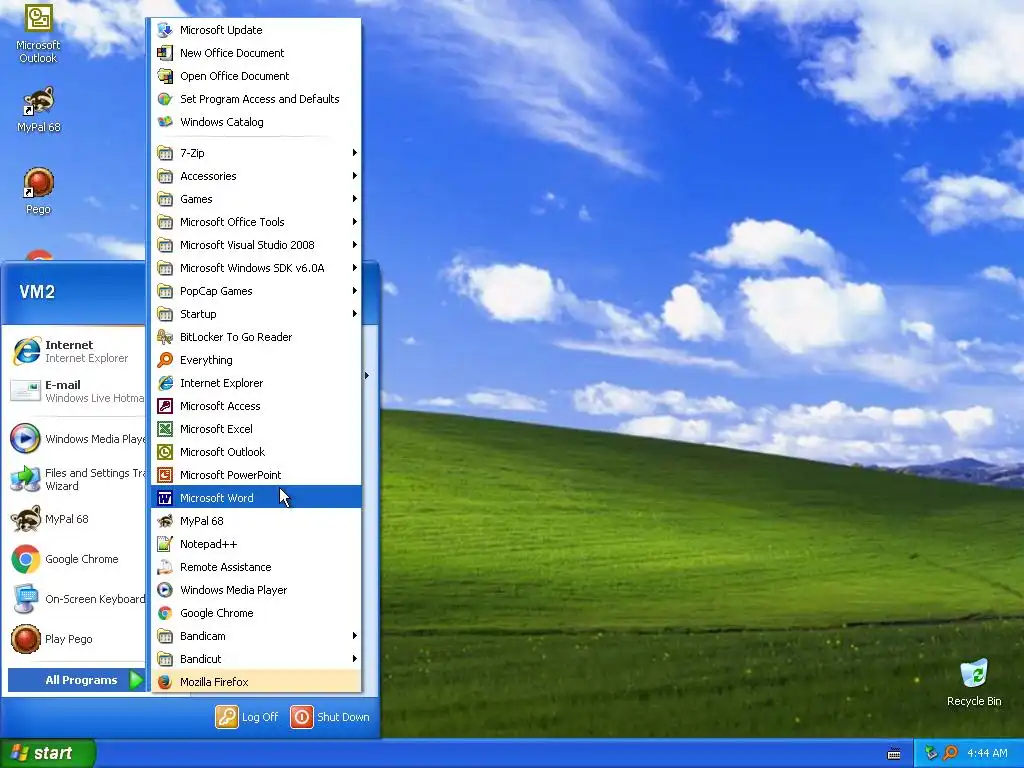Viewport: 1024px width, 768px height.
Task: Open E-mail Windows Live Hotmail entry
Action: [x=76, y=391]
